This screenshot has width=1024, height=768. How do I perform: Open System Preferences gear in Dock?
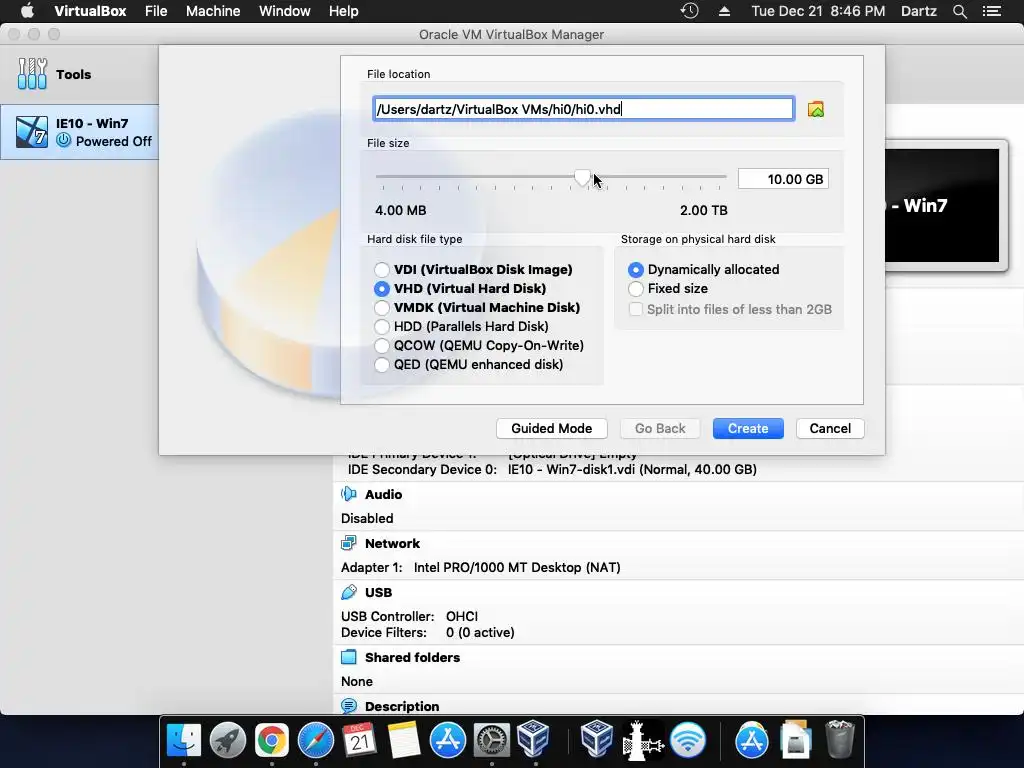[x=491, y=740]
